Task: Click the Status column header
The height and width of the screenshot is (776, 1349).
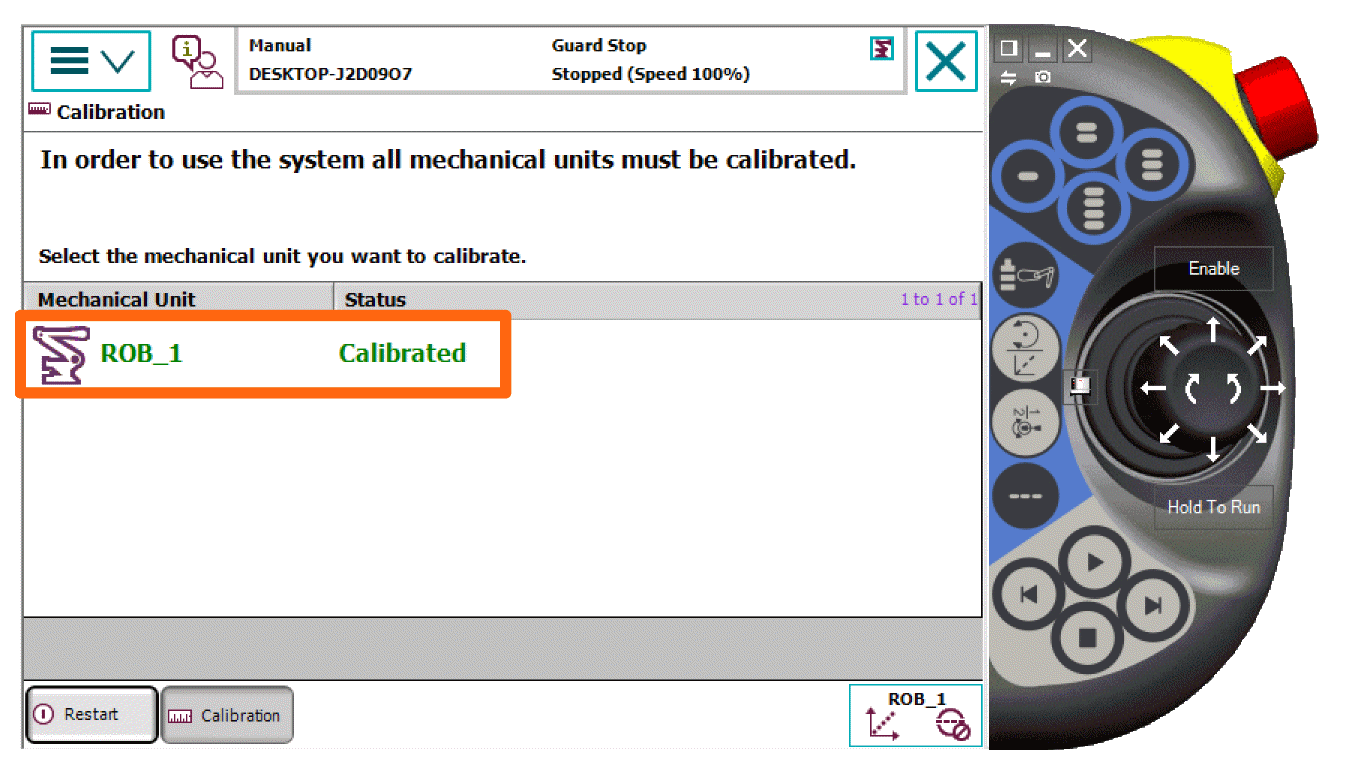Action: (x=375, y=300)
